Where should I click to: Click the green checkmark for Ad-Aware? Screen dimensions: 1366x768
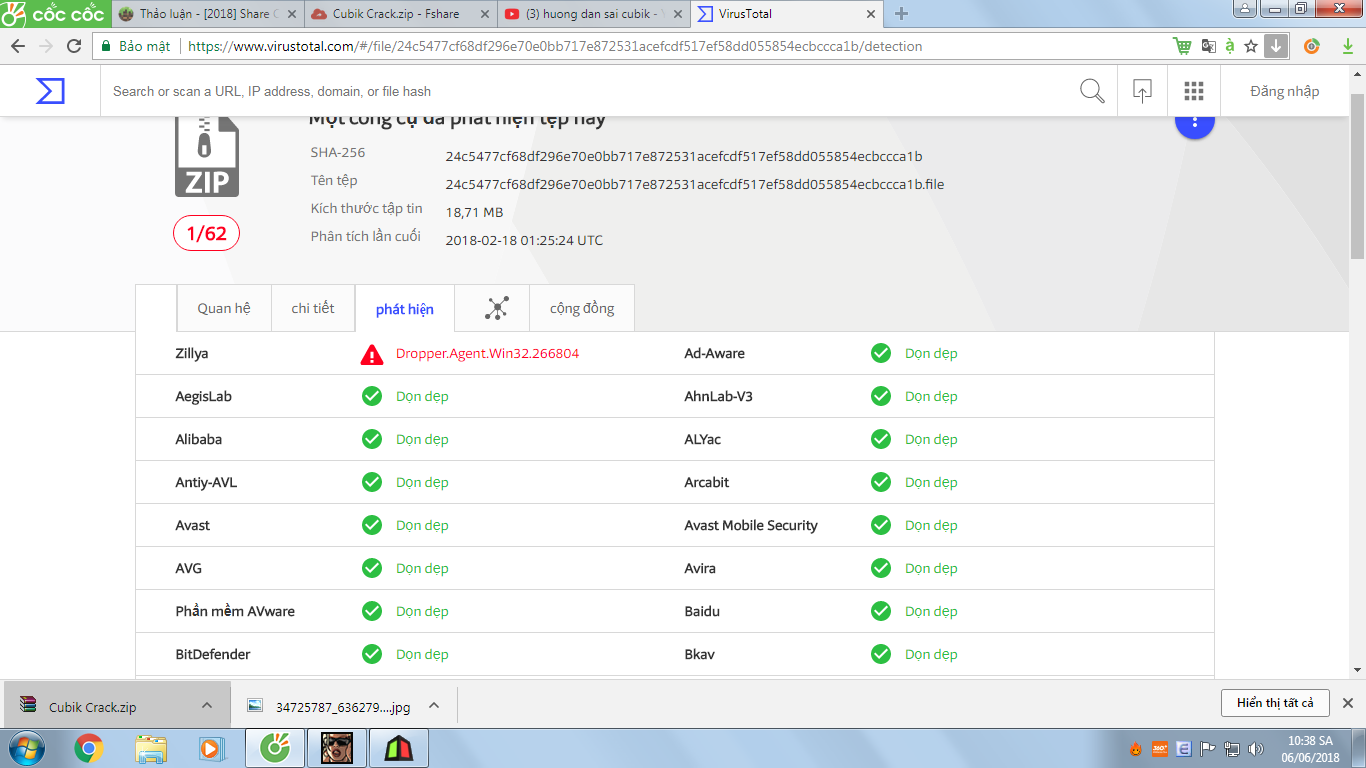pyautogui.click(x=881, y=353)
